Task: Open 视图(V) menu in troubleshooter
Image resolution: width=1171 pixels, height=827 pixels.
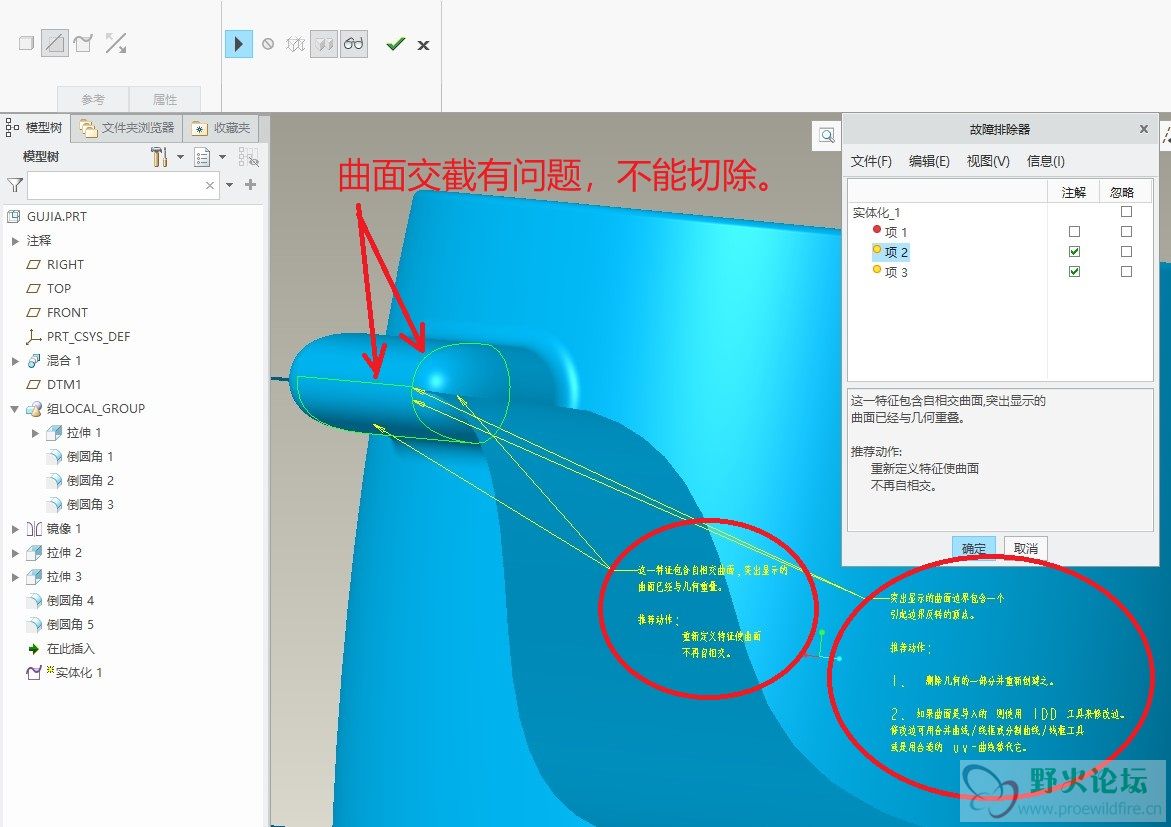Action: click(988, 161)
